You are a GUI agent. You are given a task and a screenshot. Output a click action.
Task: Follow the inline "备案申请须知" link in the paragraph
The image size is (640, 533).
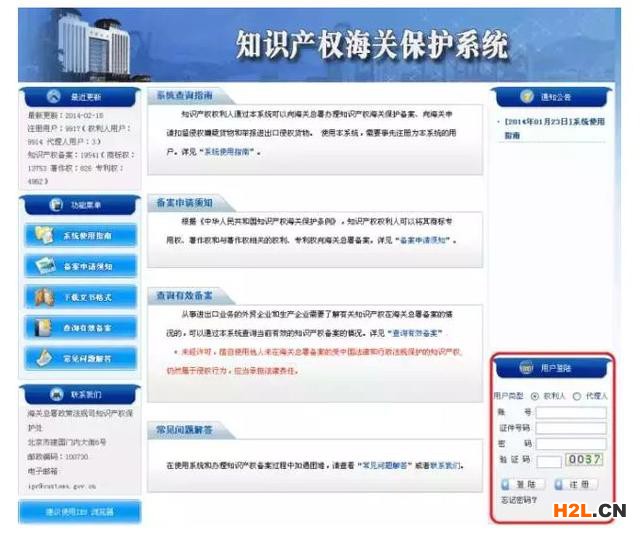click(422, 240)
